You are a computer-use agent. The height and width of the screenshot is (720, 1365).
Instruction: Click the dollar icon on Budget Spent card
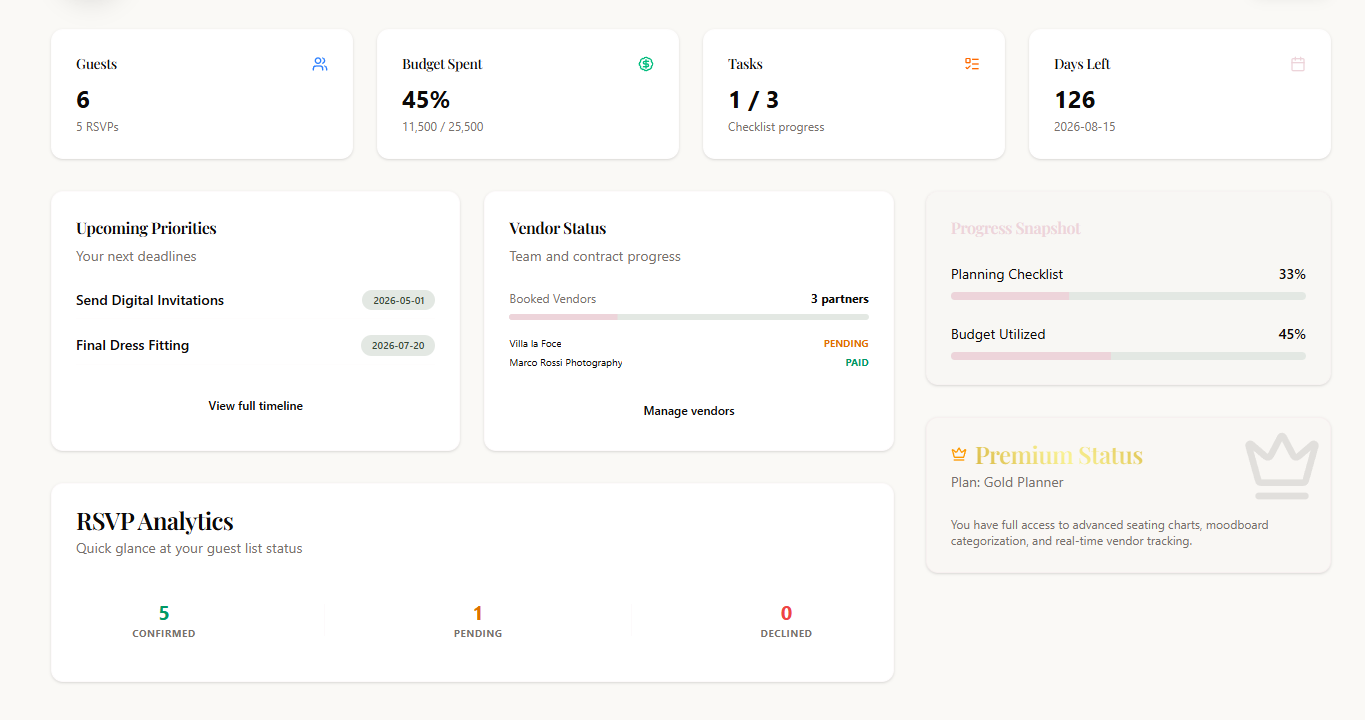click(x=646, y=63)
